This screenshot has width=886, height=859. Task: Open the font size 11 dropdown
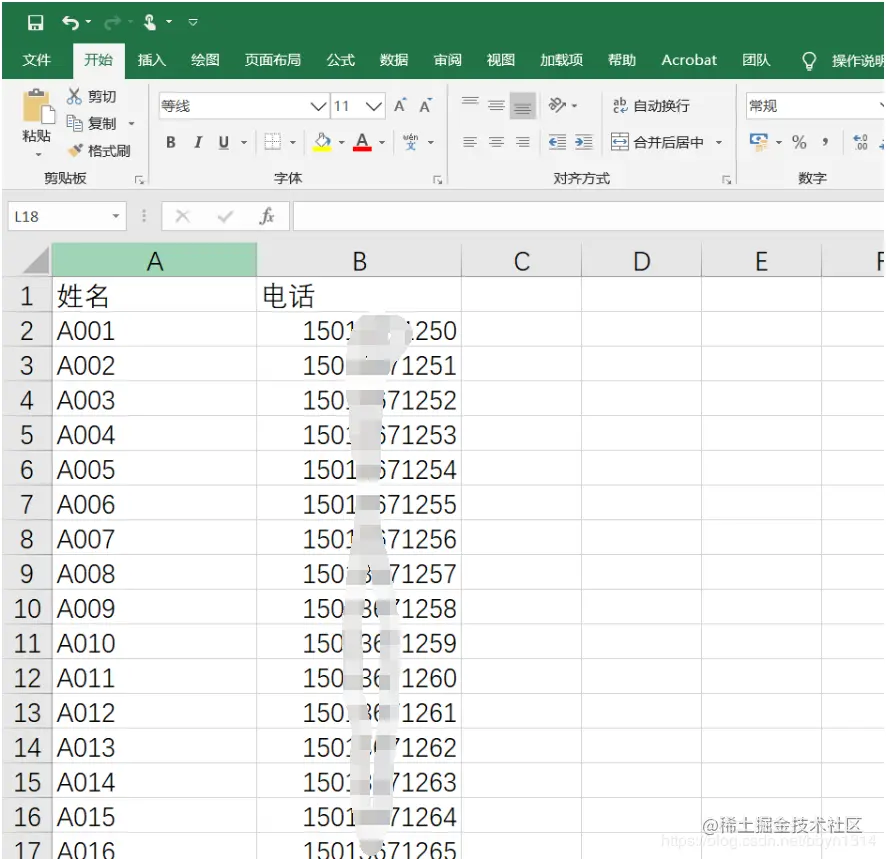[373, 106]
